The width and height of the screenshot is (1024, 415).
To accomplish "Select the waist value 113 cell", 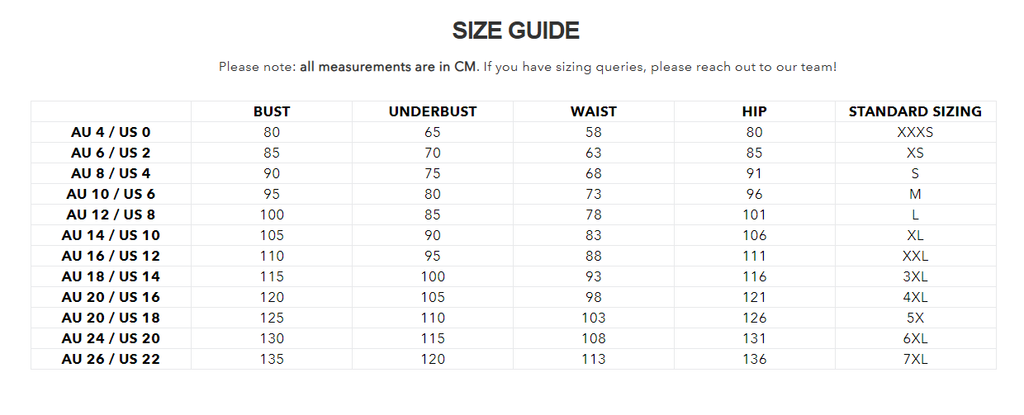I will 593,359.
